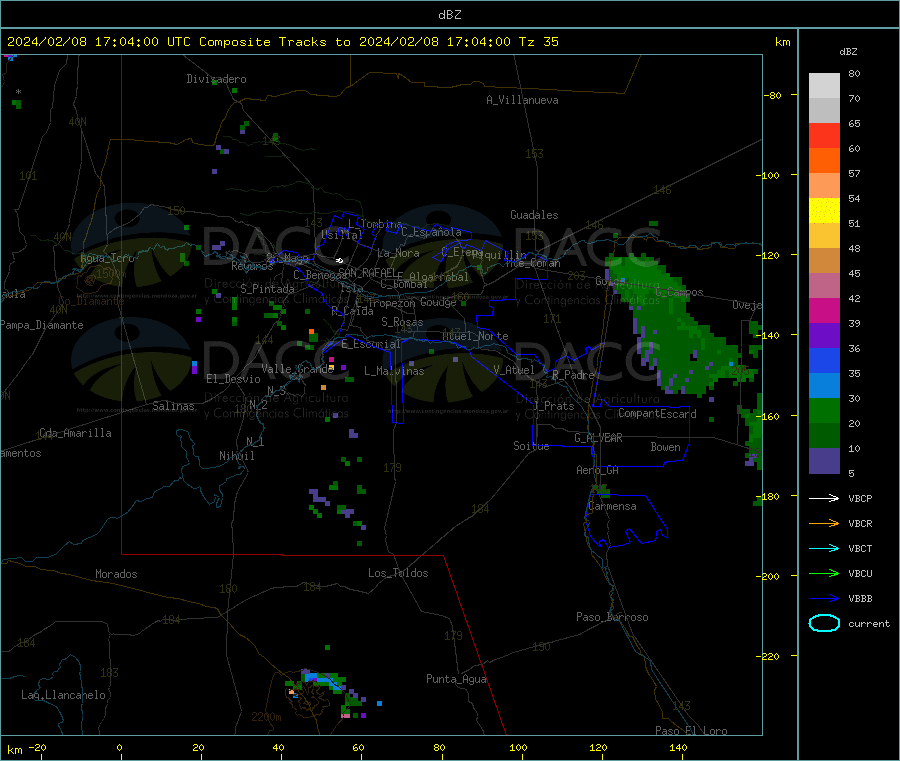Screen dimensions: 900x761
Task: Click the timestamp header text '2024/02/08 17:04:00 UTC'
Action: (99, 42)
